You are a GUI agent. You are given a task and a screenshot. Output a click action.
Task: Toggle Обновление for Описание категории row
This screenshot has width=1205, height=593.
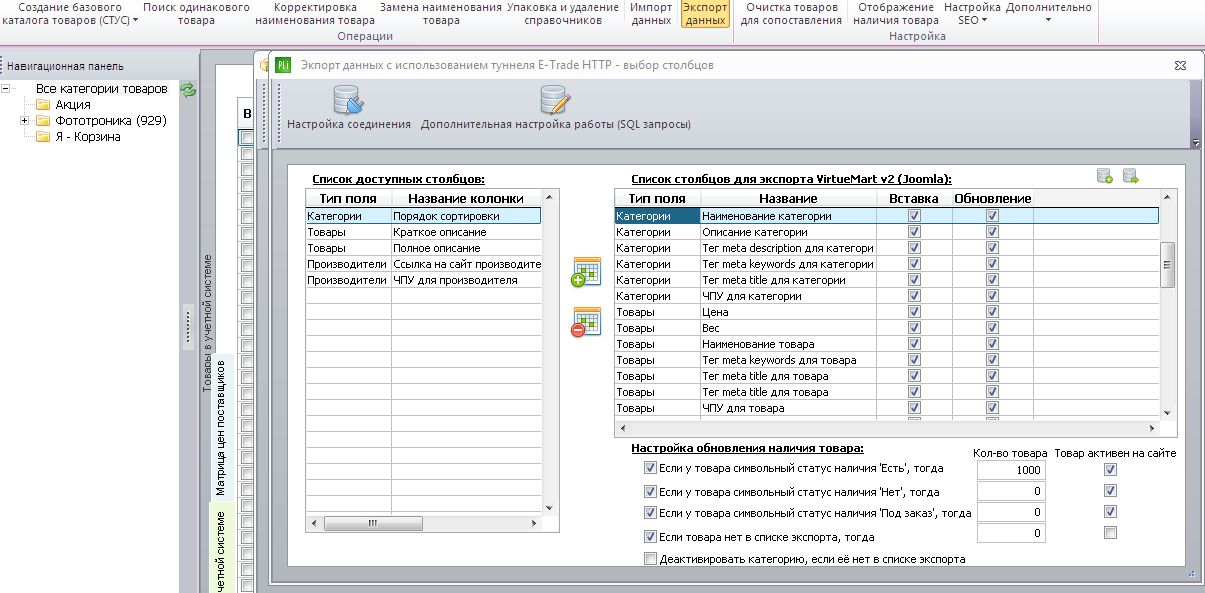tap(992, 232)
